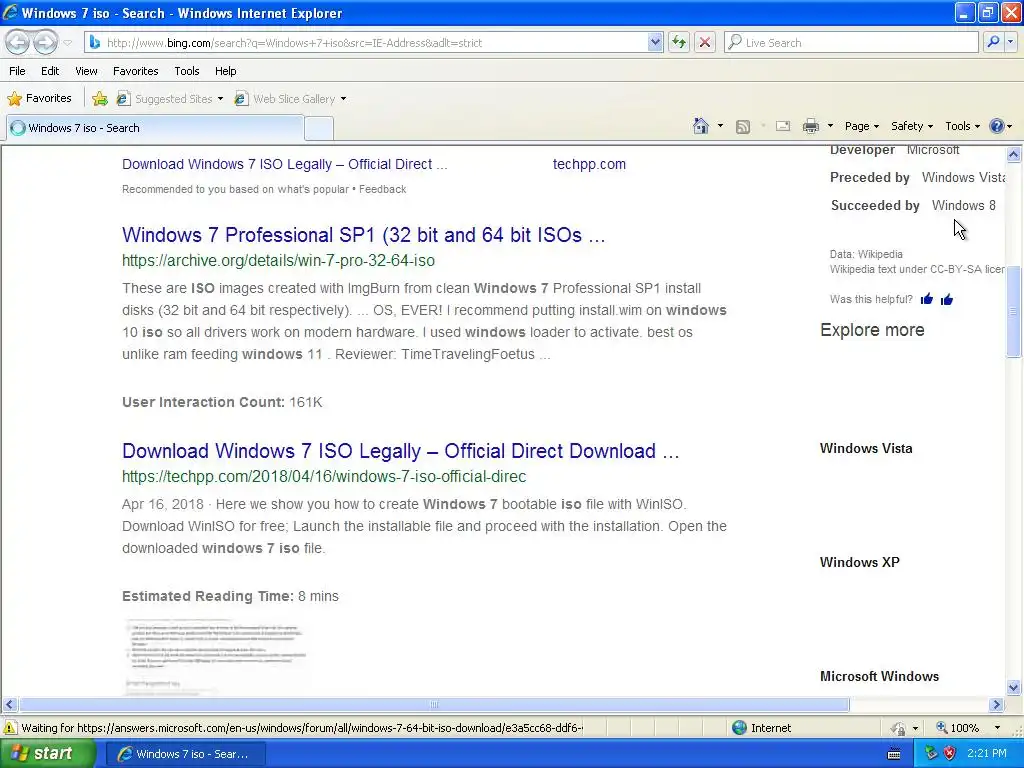Click the status bar warning icon
Image resolution: width=1024 pixels, height=768 pixels.
tap(10, 728)
